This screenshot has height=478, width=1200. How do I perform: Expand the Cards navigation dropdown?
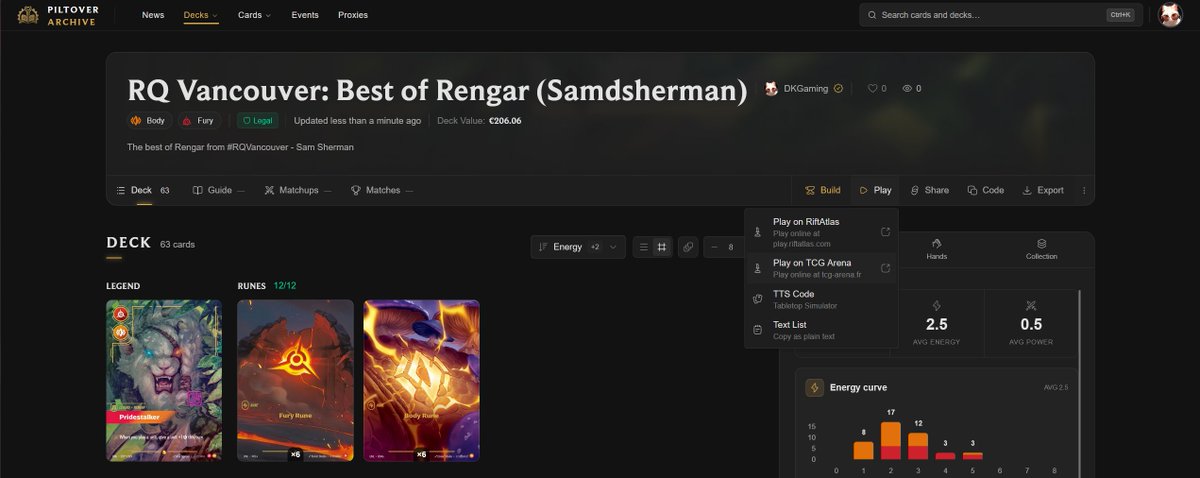[254, 15]
